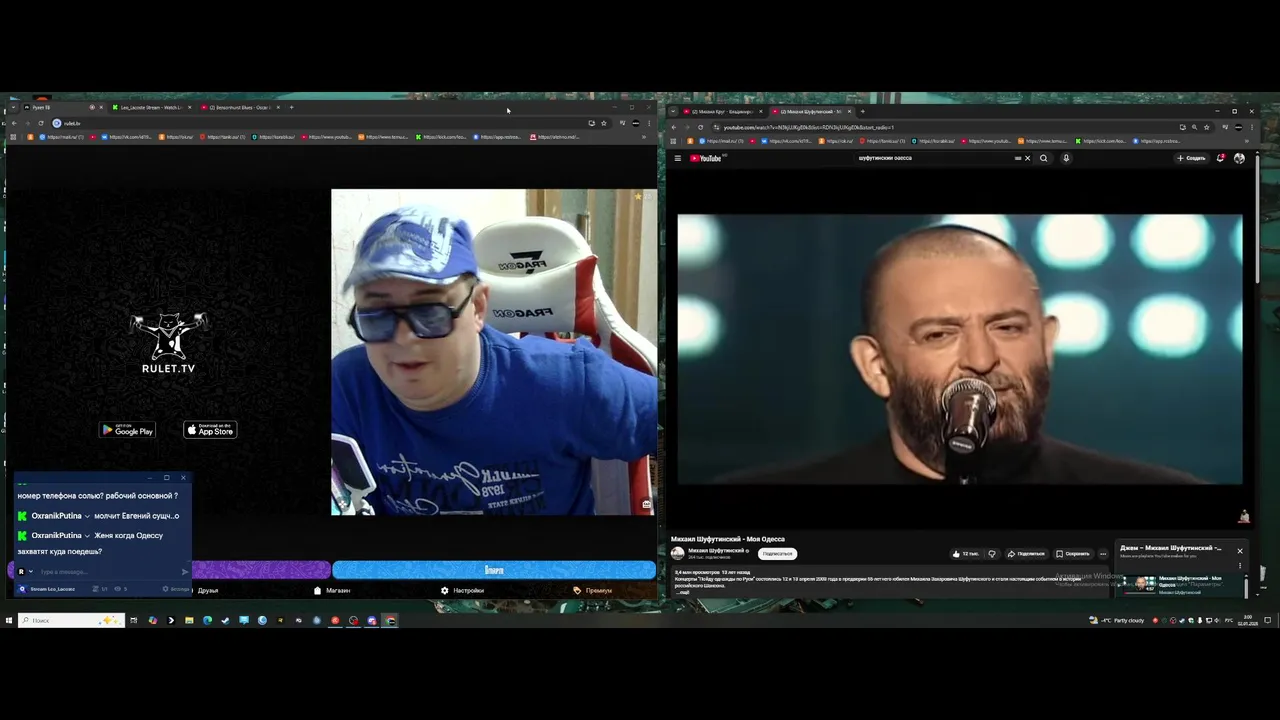Open the kick.com bookmark in YouTube window

[x=1102, y=141]
